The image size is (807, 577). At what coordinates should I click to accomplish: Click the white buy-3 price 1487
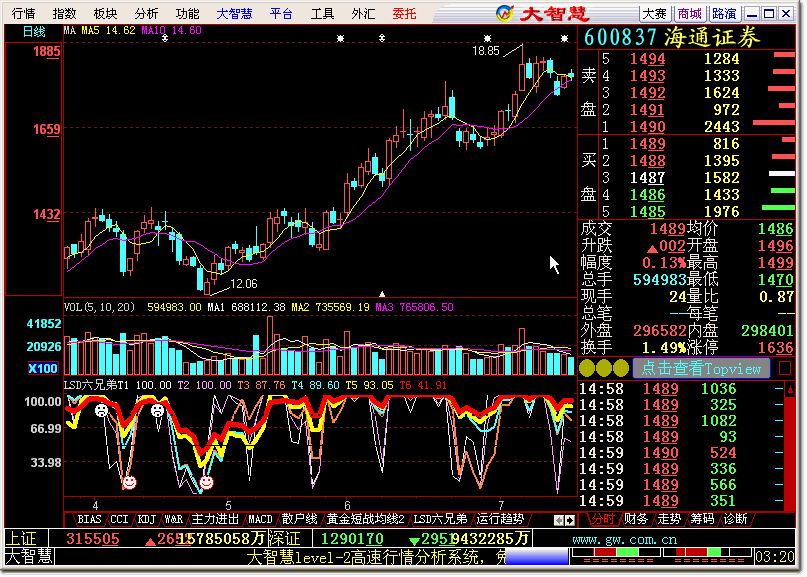(x=647, y=178)
